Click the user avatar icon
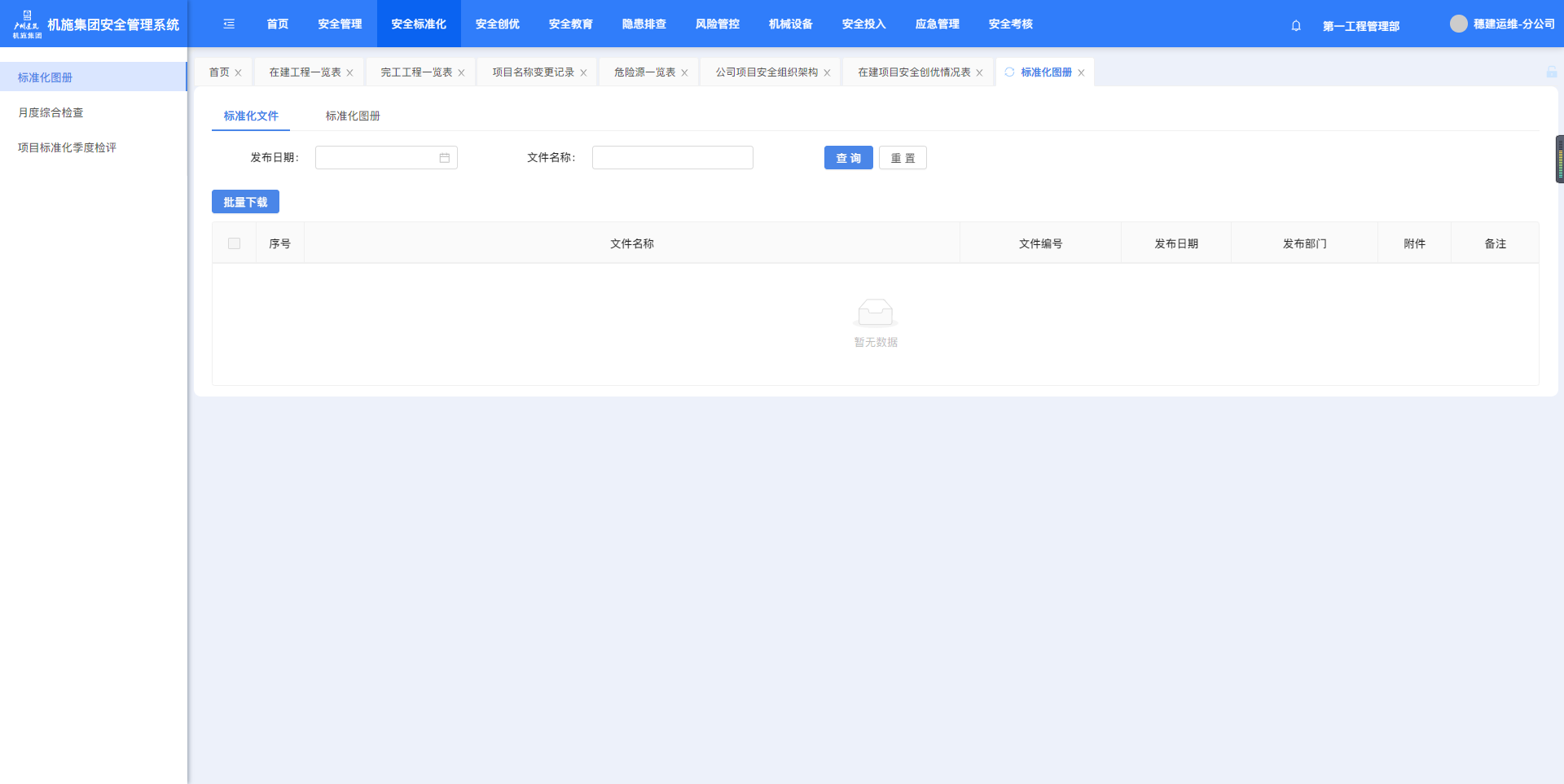This screenshot has height=784, width=1564. coord(1458,24)
